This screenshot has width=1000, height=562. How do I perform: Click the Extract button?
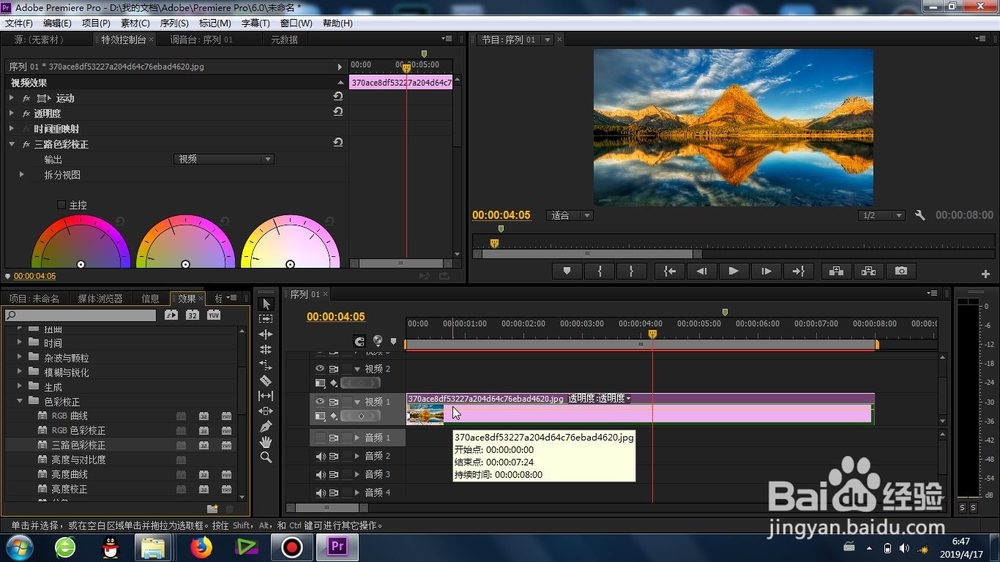coord(869,271)
